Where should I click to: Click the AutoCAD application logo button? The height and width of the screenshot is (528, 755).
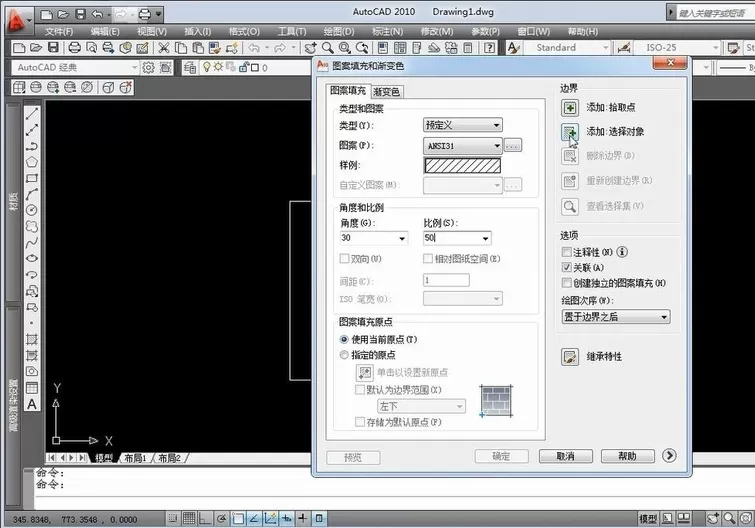pyautogui.click(x=17, y=20)
